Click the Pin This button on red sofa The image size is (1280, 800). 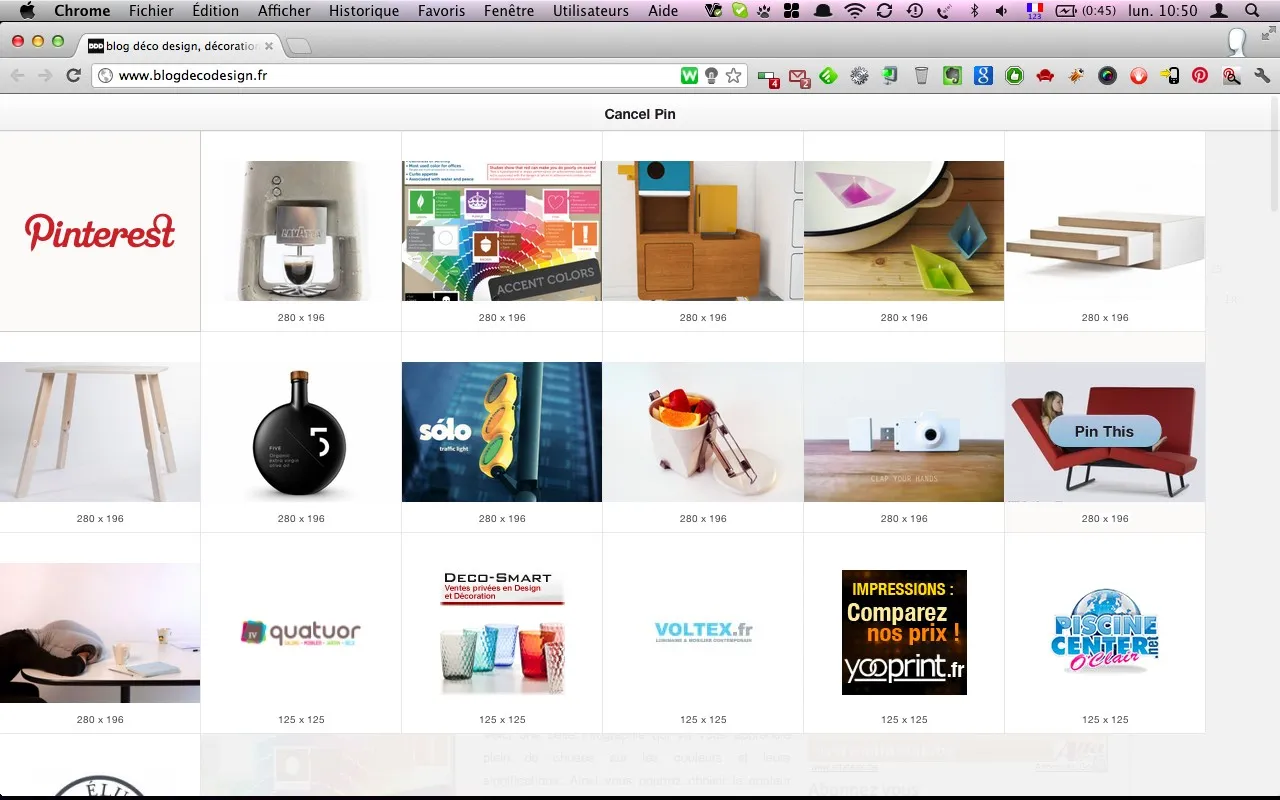(x=1105, y=431)
